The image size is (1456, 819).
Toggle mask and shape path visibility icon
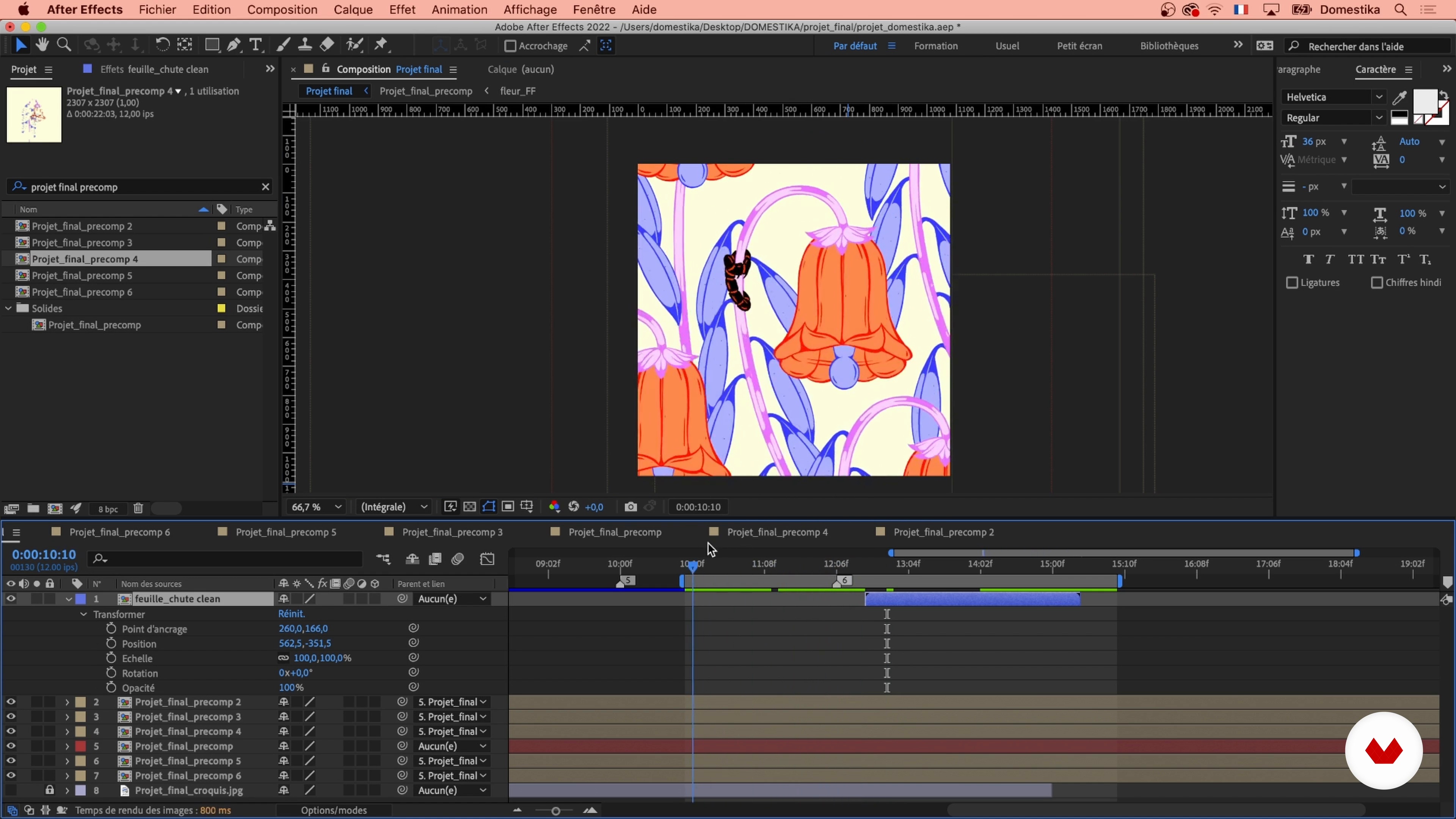point(488,507)
